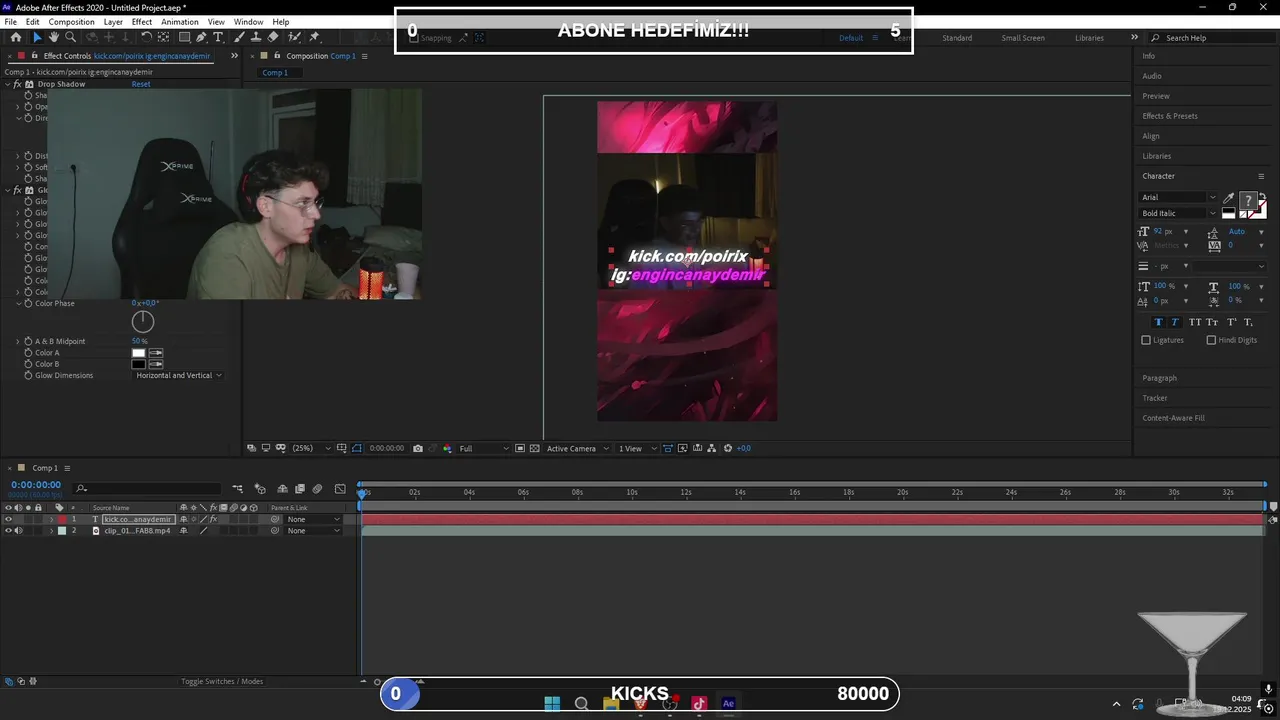Select the Eraser tool
This screenshot has height=720, width=1280.
(x=273, y=37)
